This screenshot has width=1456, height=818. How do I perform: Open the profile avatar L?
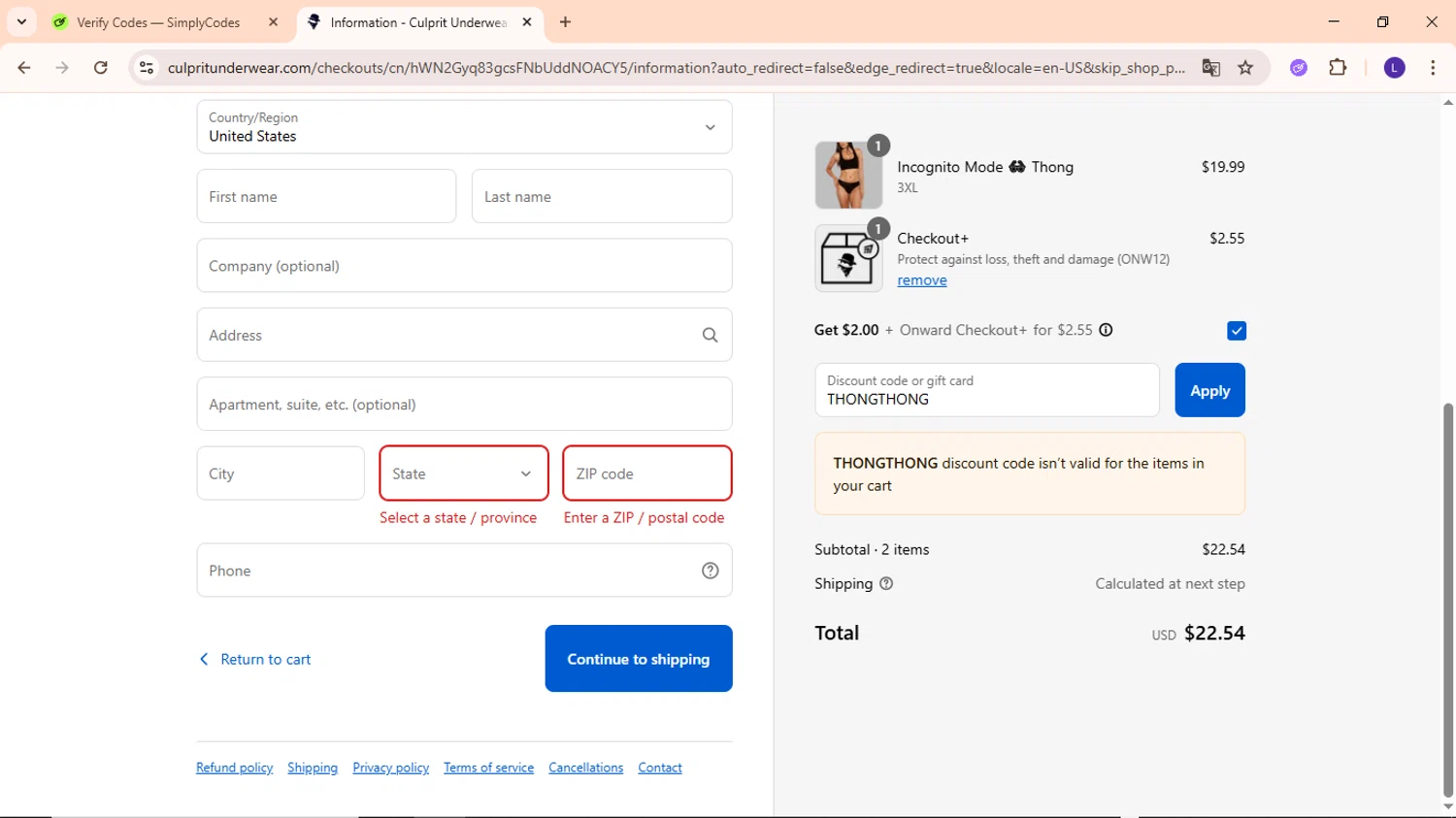[x=1394, y=68]
